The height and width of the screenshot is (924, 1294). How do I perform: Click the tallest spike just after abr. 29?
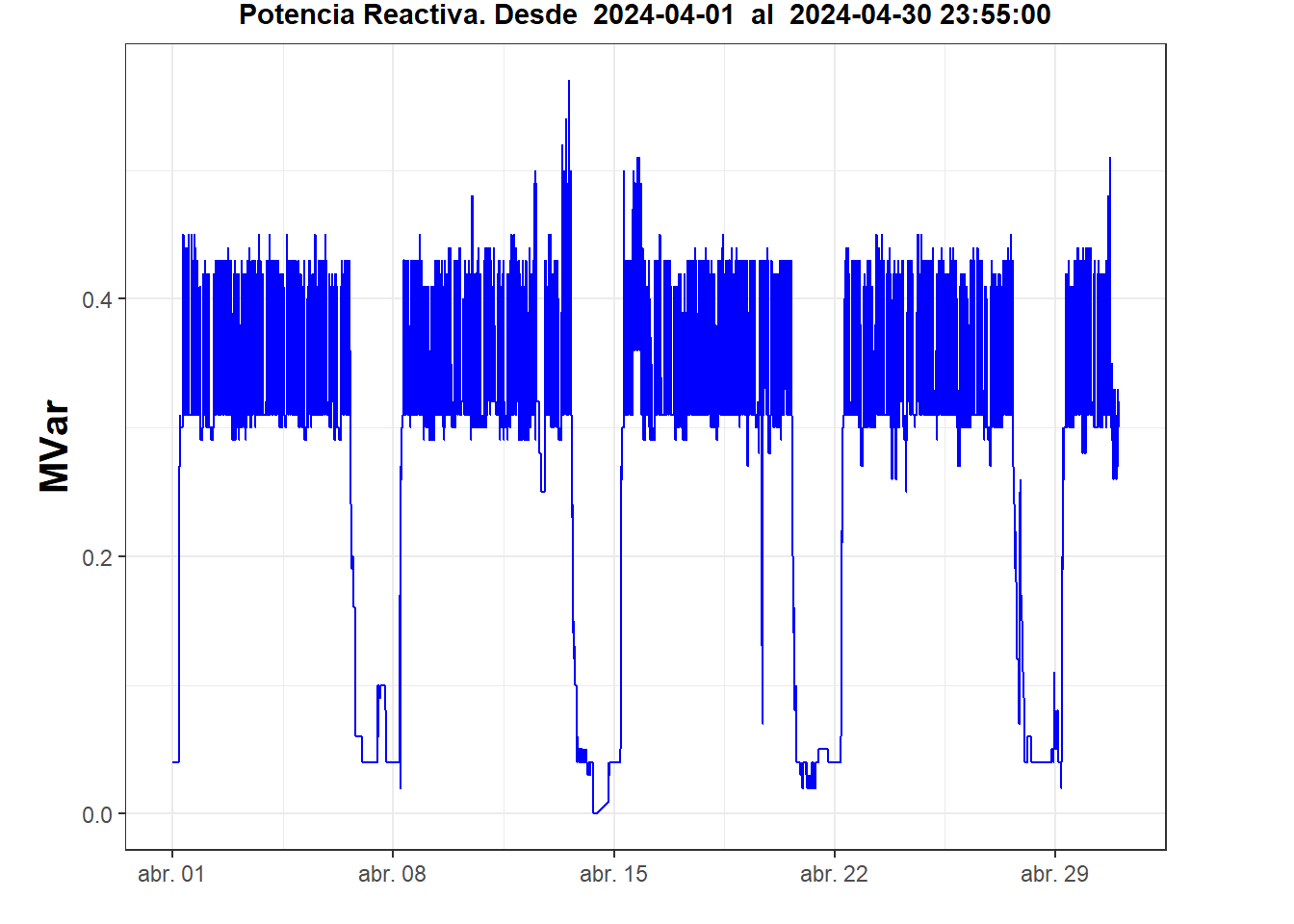(x=1110, y=160)
